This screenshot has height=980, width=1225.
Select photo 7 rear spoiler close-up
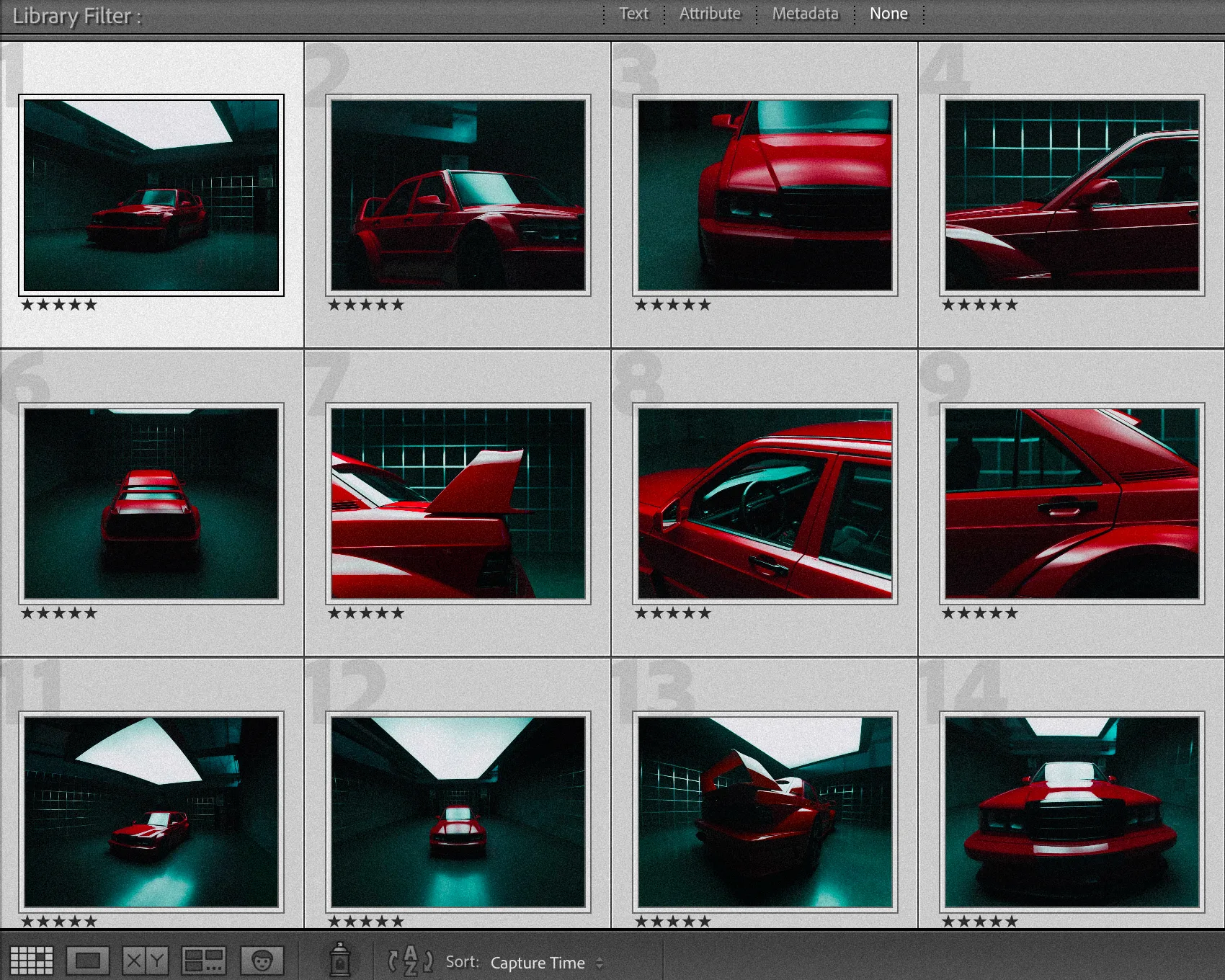[x=458, y=504]
